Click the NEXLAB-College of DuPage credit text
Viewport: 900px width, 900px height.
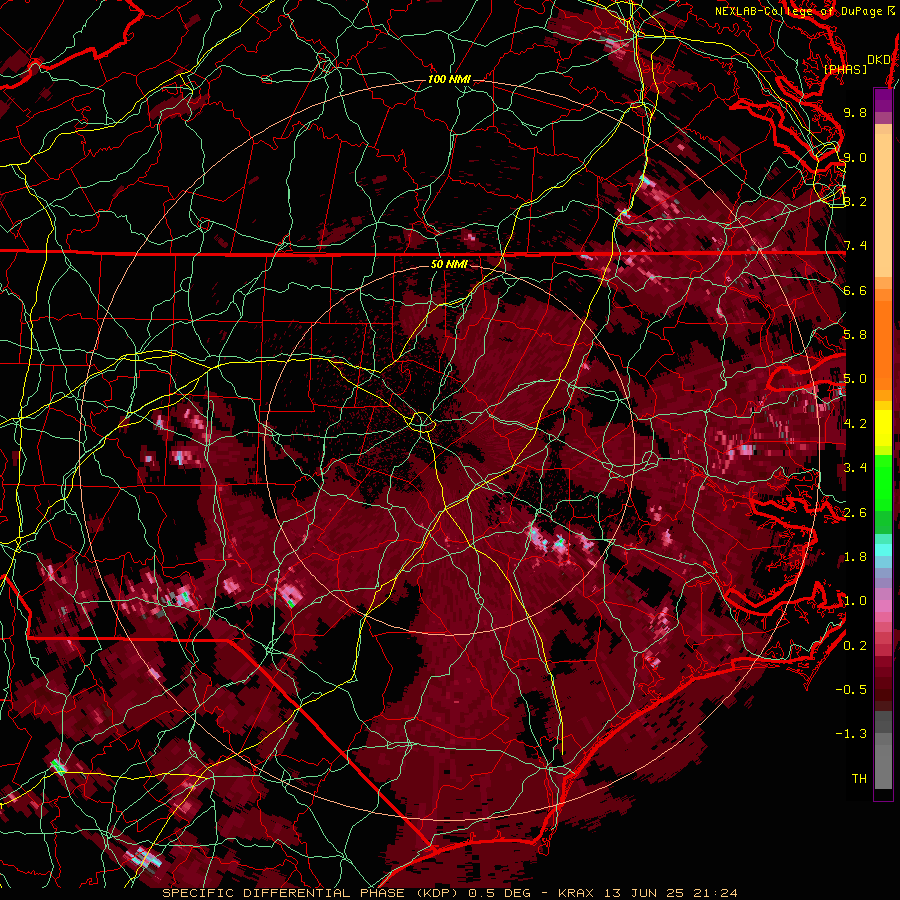(804, 11)
